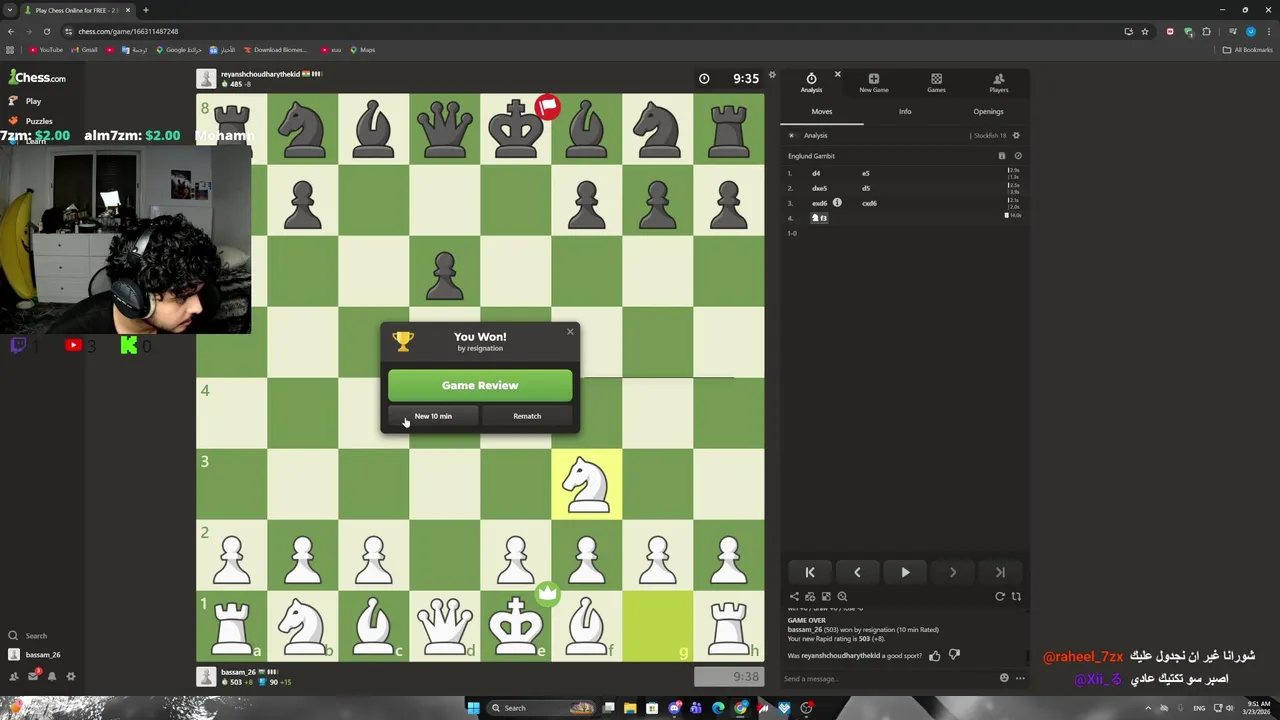Select move e5 in the move list
This screenshot has width=1280, height=720.
coord(866,173)
